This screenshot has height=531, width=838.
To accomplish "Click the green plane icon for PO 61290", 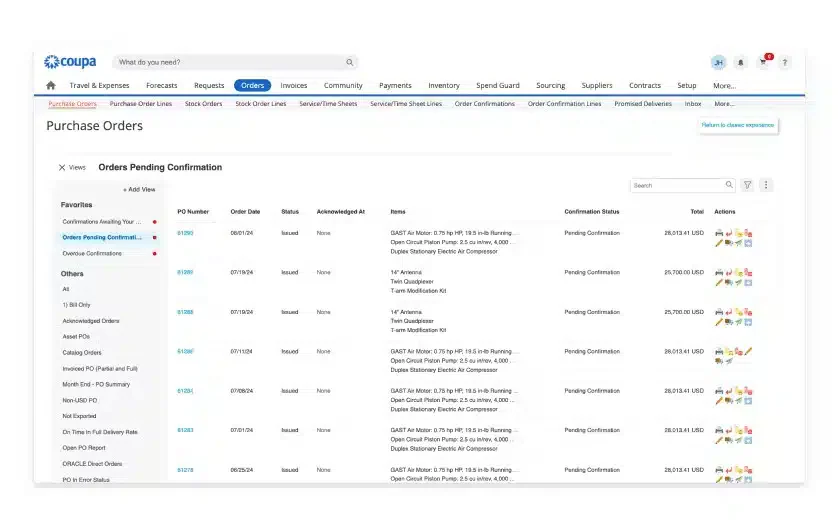I will click(739, 243).
